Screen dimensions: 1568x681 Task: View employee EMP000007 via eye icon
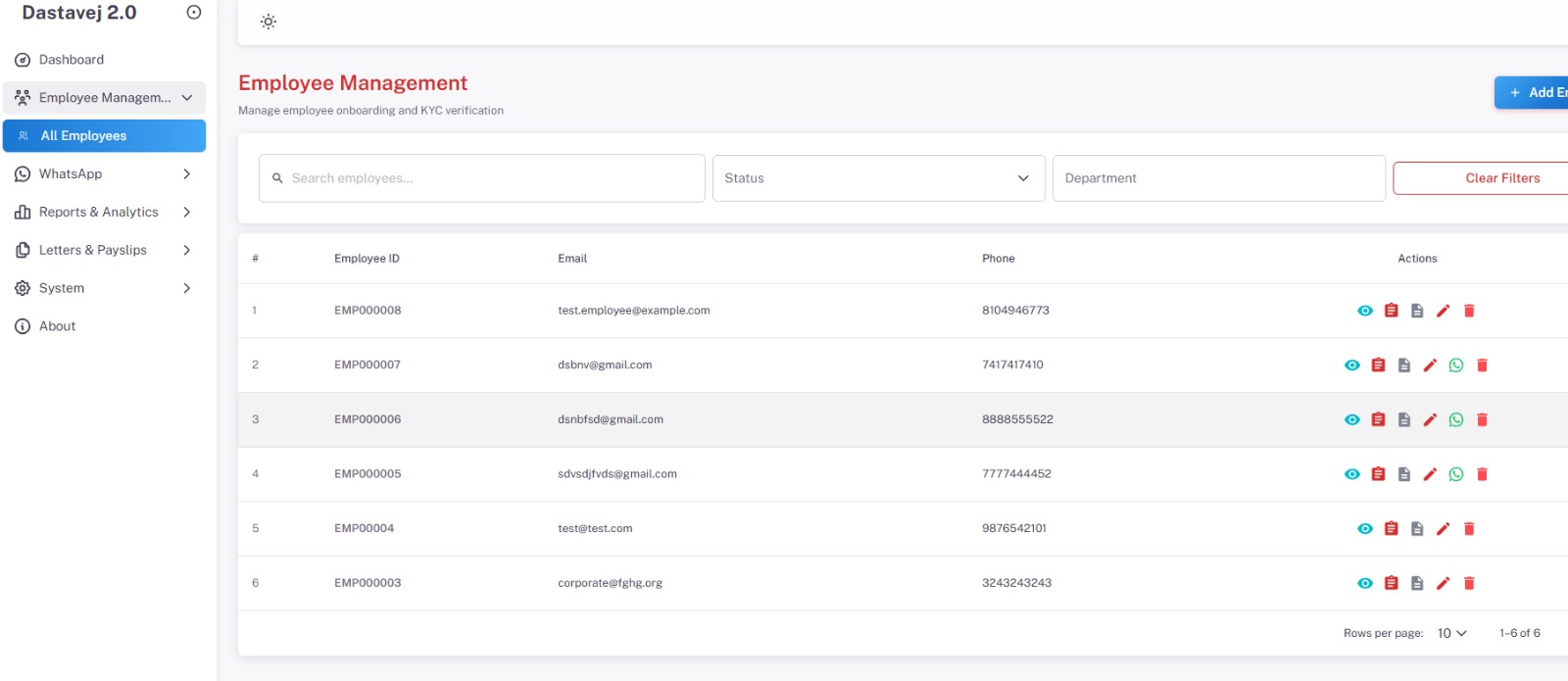coord(1352,365)
